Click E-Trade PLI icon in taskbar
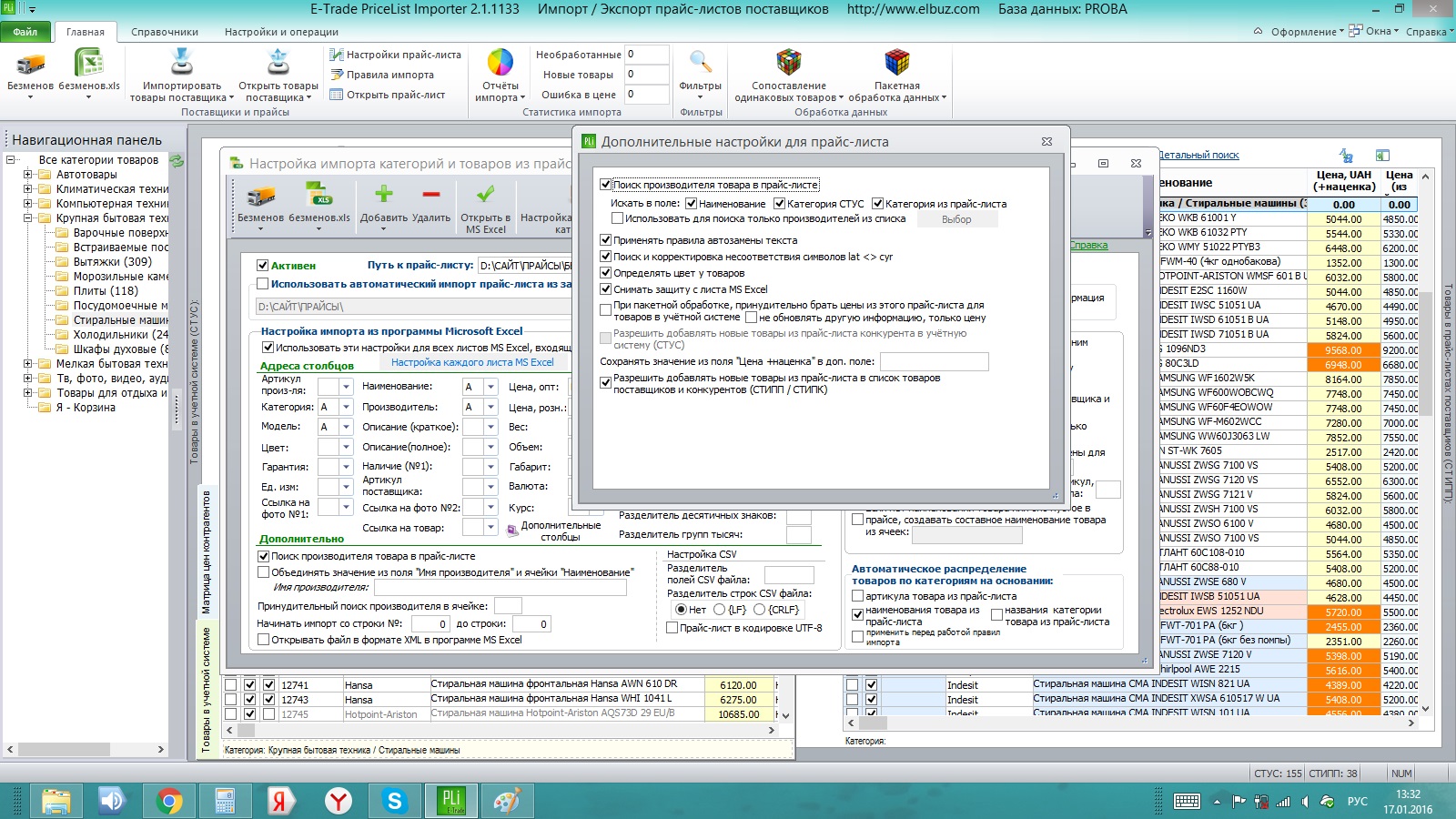 [x=450, y=801]
